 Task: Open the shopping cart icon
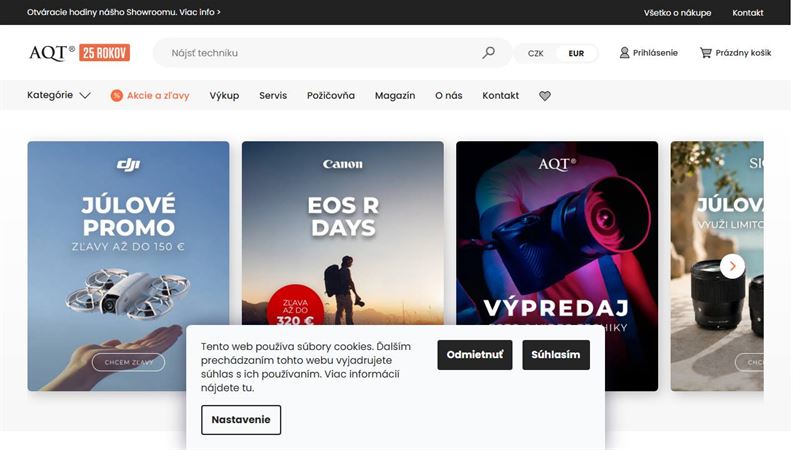pos(705,53)
